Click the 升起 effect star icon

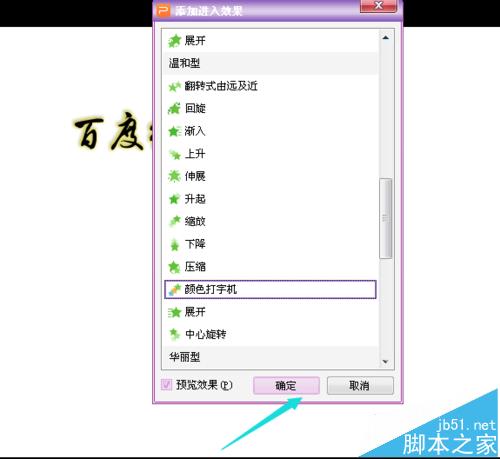coord(174,199)
